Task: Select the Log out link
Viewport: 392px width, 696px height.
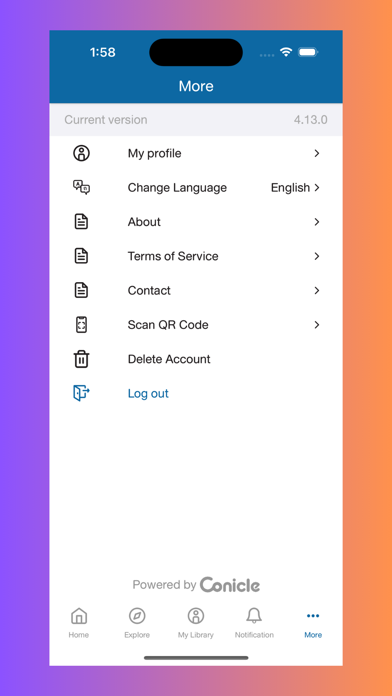Action: 148,393
